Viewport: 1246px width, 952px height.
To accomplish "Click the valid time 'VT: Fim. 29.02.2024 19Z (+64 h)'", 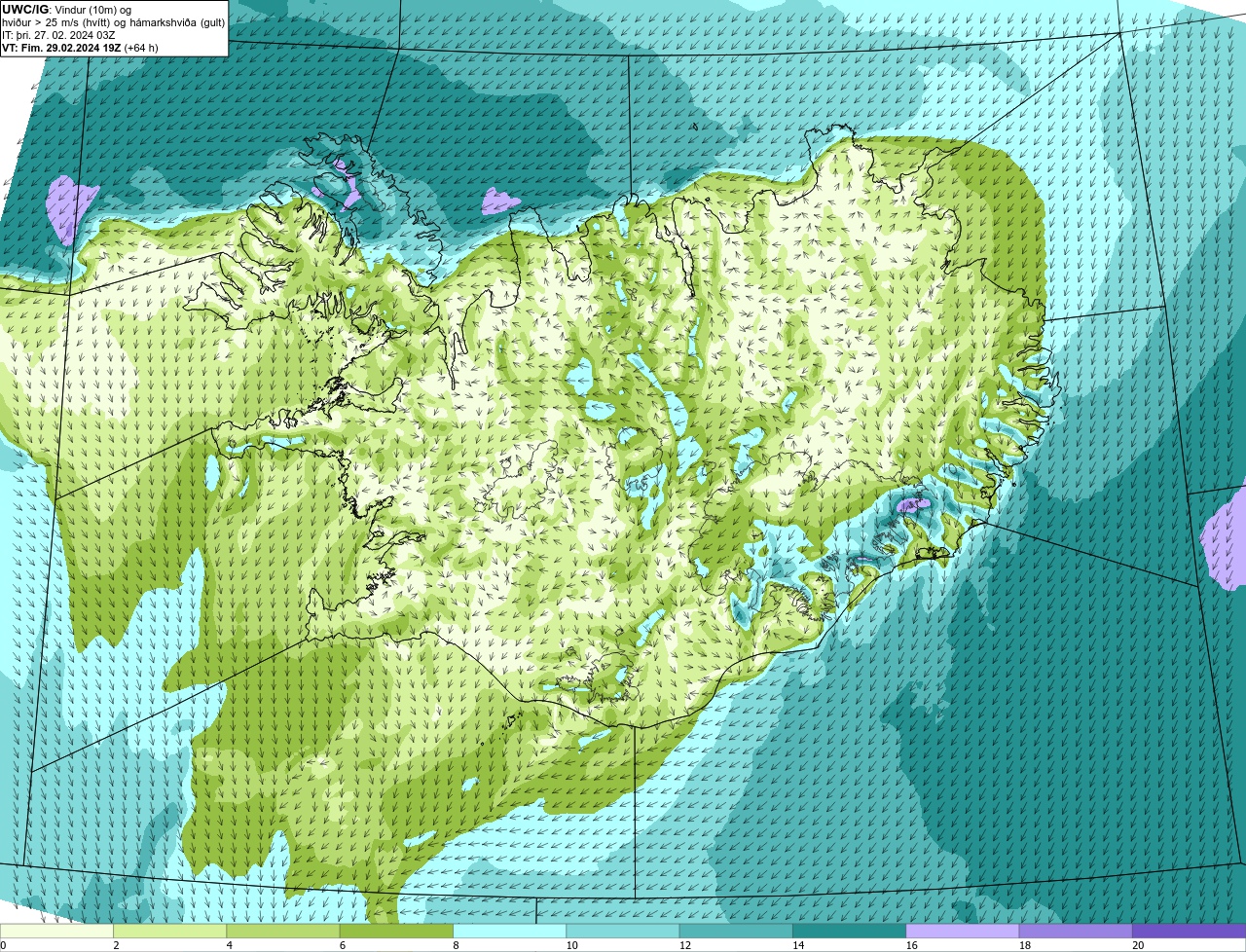I will click(x=80, y=48).
